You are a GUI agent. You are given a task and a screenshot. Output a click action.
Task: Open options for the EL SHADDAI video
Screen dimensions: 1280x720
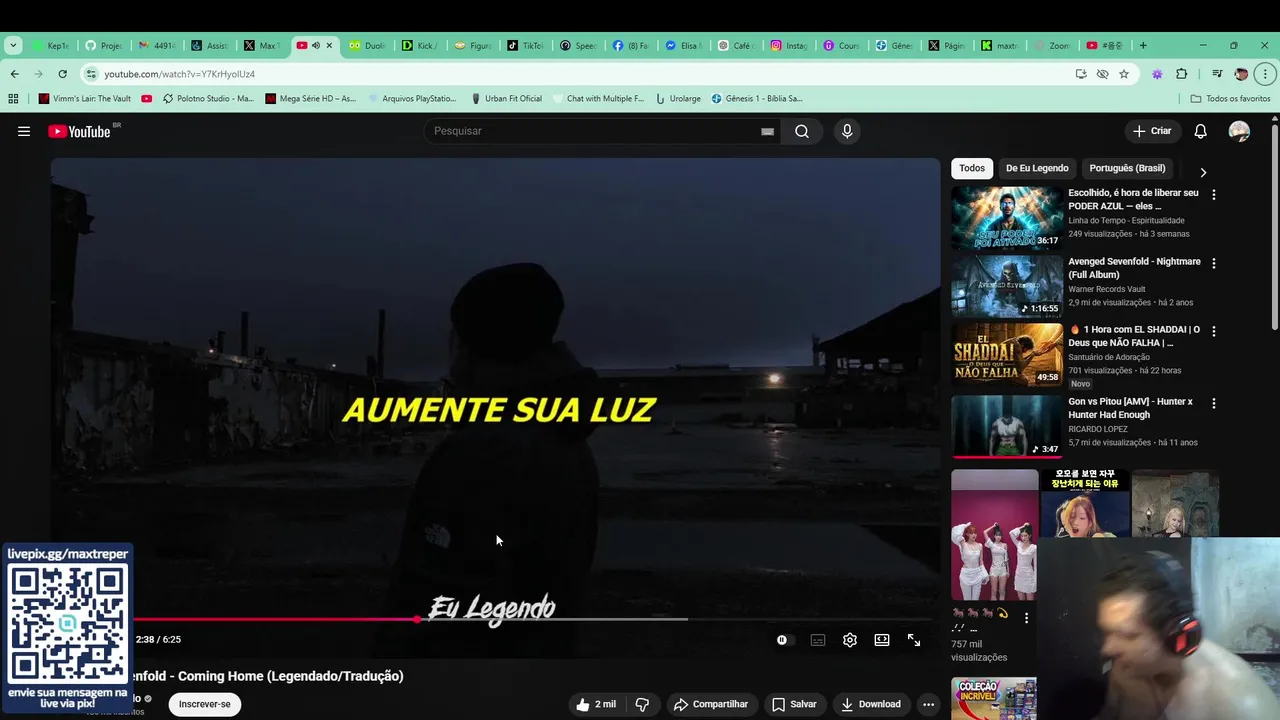coord(1214,331)
